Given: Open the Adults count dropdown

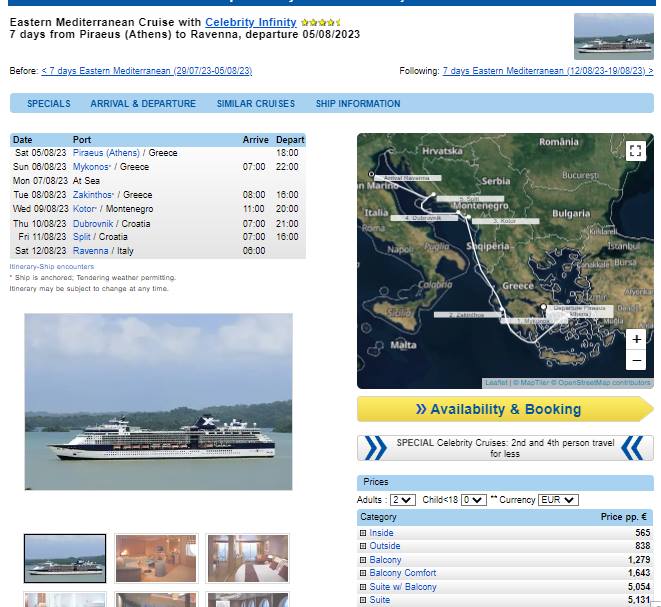Looking at the screenshot, I should (x=403, y=500).
